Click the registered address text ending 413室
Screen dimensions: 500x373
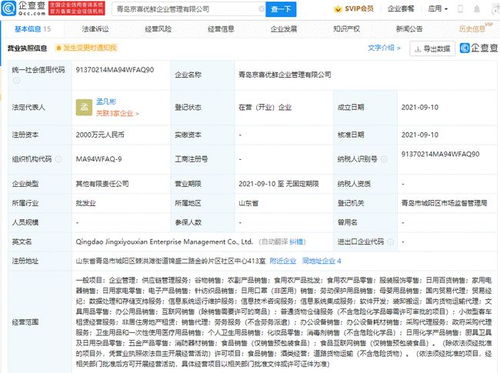coord(170,261)
